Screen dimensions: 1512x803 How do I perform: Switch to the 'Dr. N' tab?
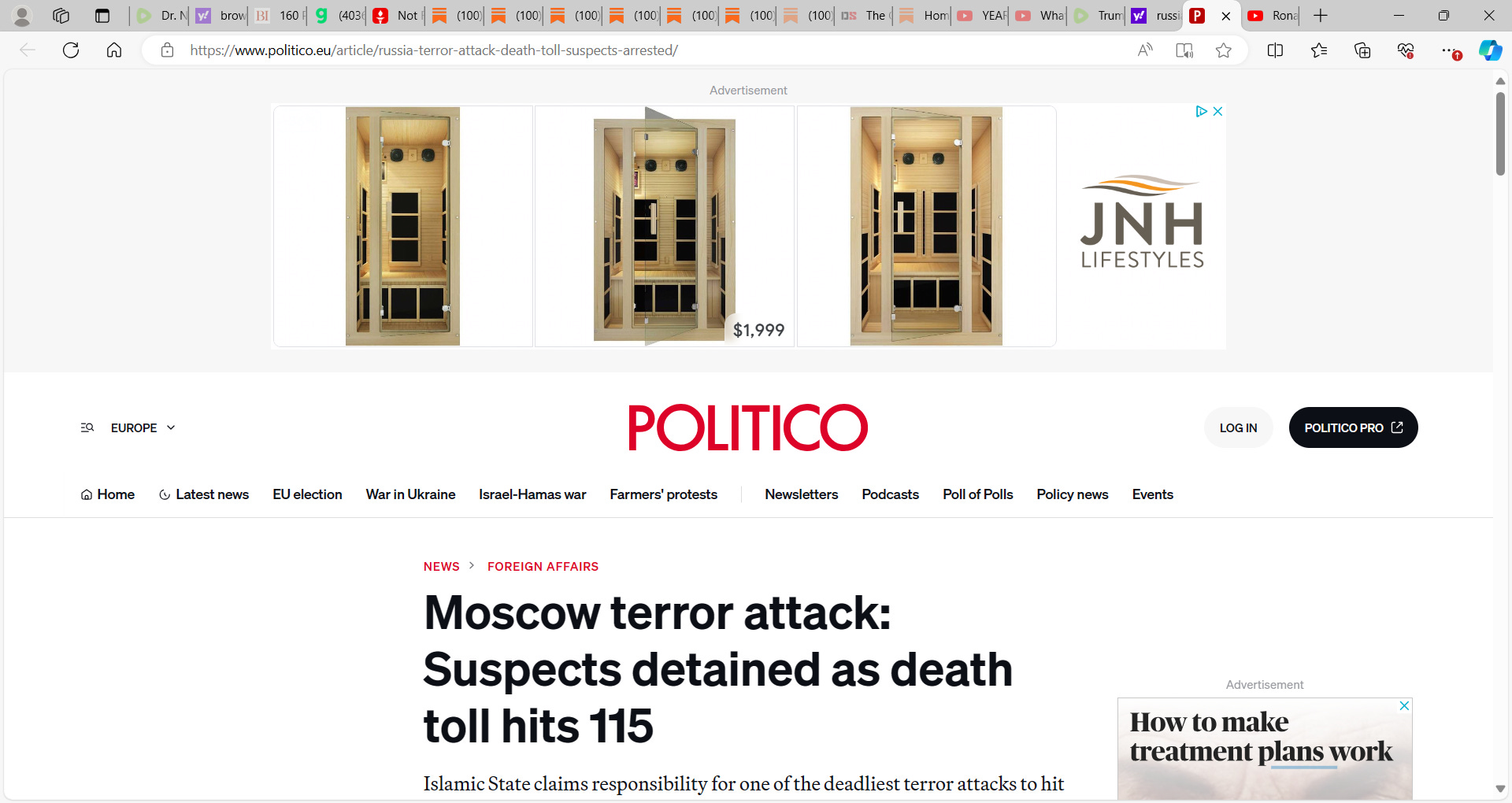click(x=161, y=16)
